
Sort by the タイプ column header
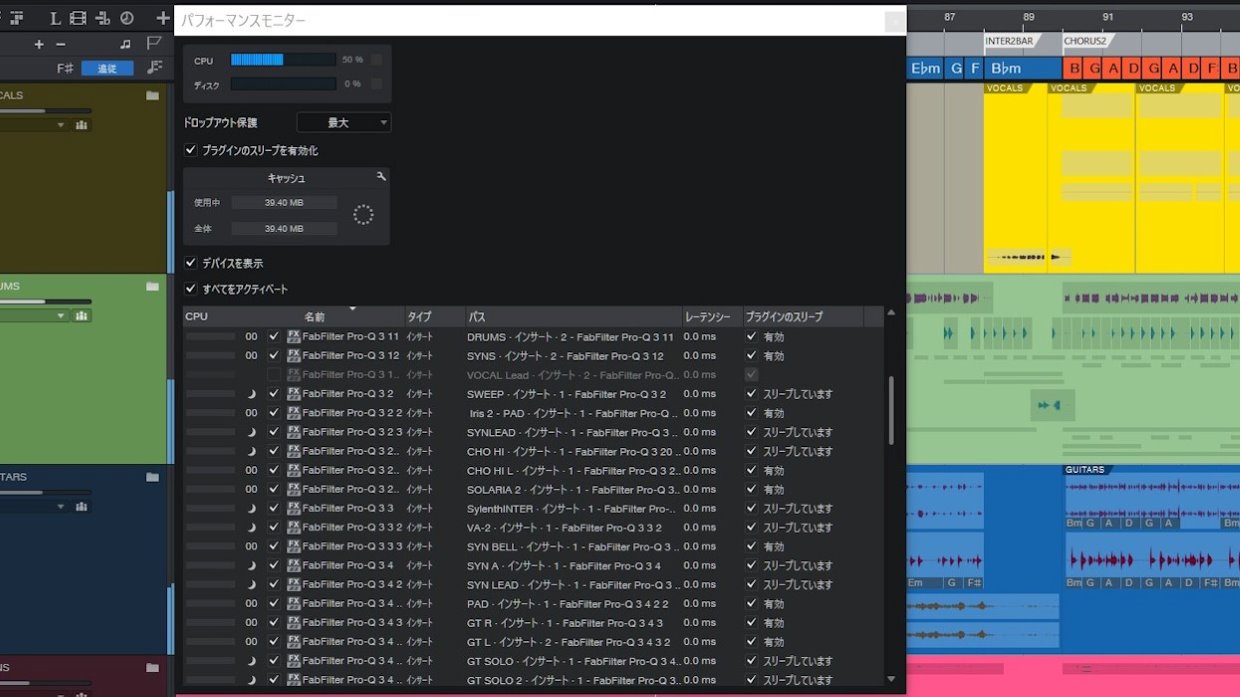420,317
